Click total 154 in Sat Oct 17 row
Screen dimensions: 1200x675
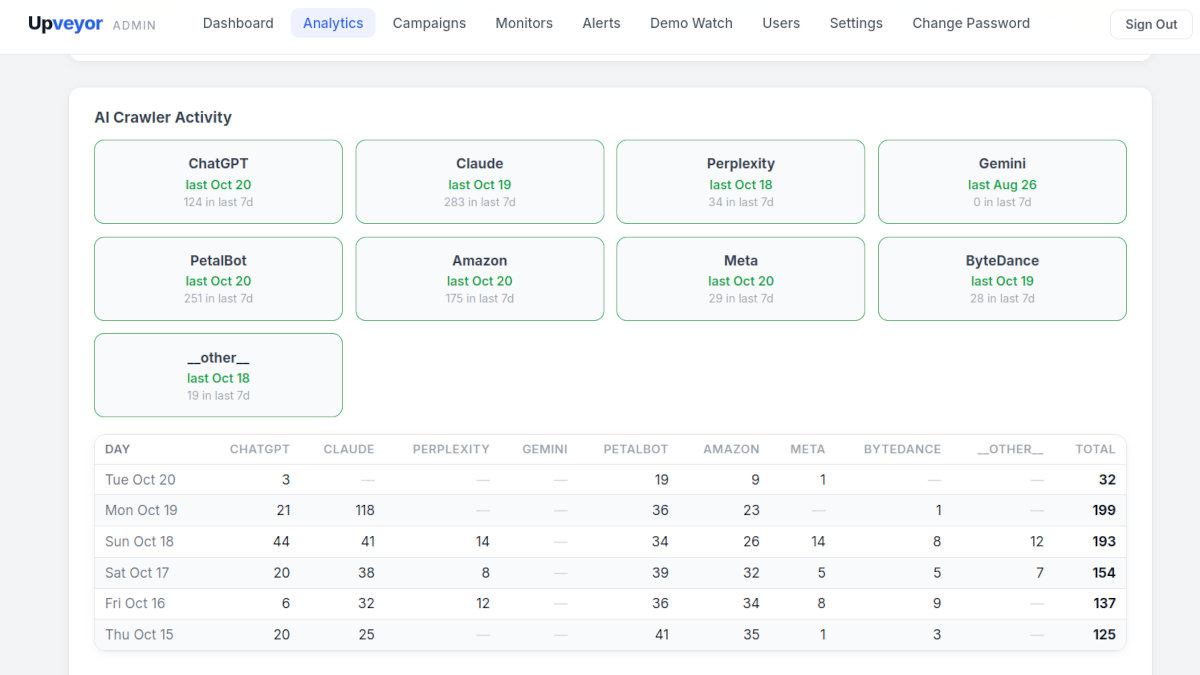[x=1104, y=573]
